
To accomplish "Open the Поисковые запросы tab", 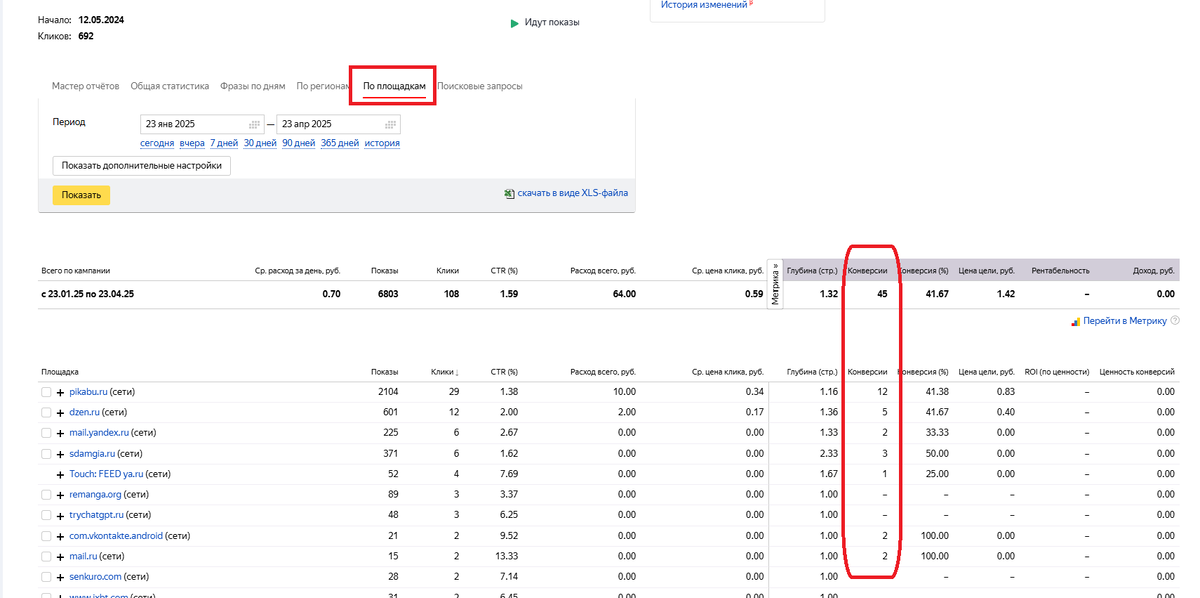I will coord(480,86).
